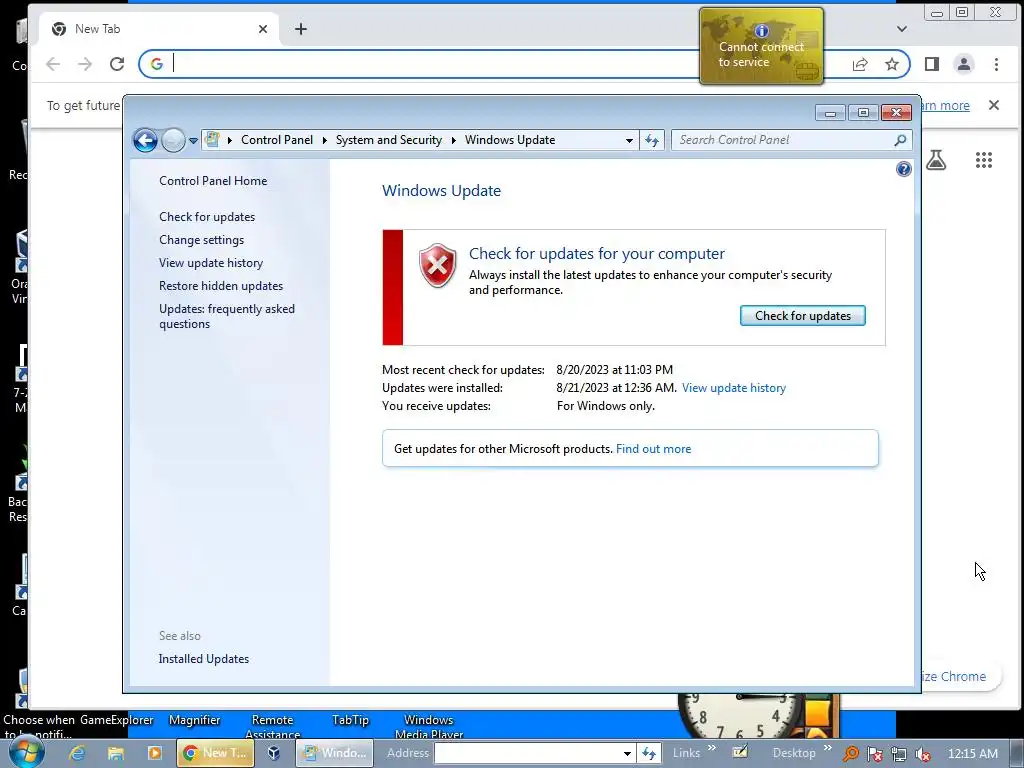Open previous locations dropdown in address bar

(x=629, y=140)
